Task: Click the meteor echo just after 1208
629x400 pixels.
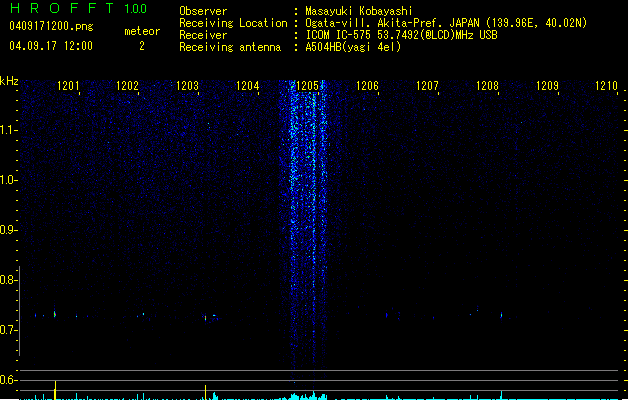Action: coord(501,315)
